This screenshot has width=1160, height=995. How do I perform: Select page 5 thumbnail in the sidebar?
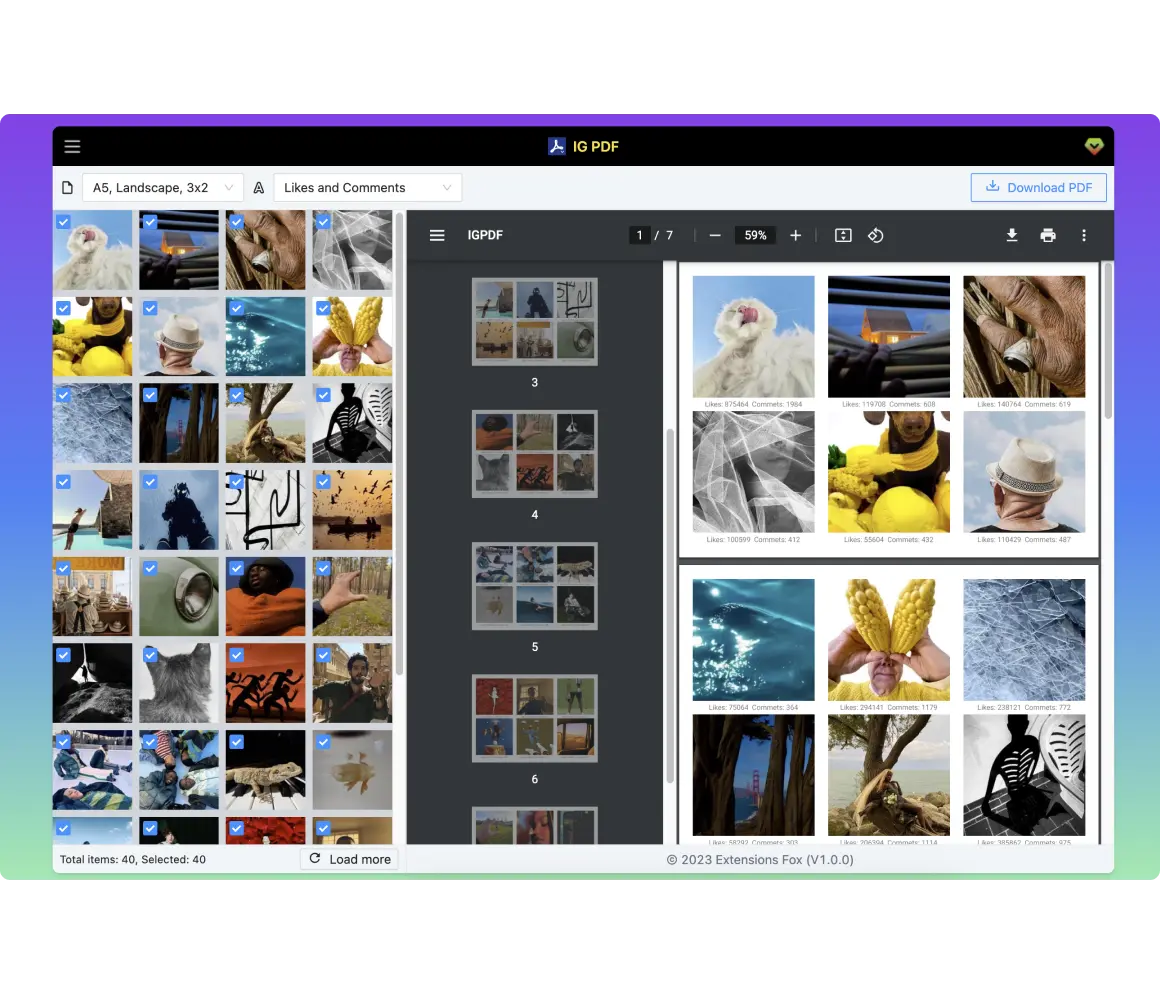534,586
